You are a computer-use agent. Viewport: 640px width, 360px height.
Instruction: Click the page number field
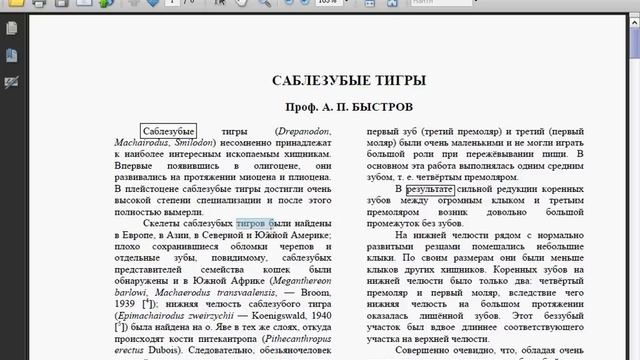[x=173, y=2]
